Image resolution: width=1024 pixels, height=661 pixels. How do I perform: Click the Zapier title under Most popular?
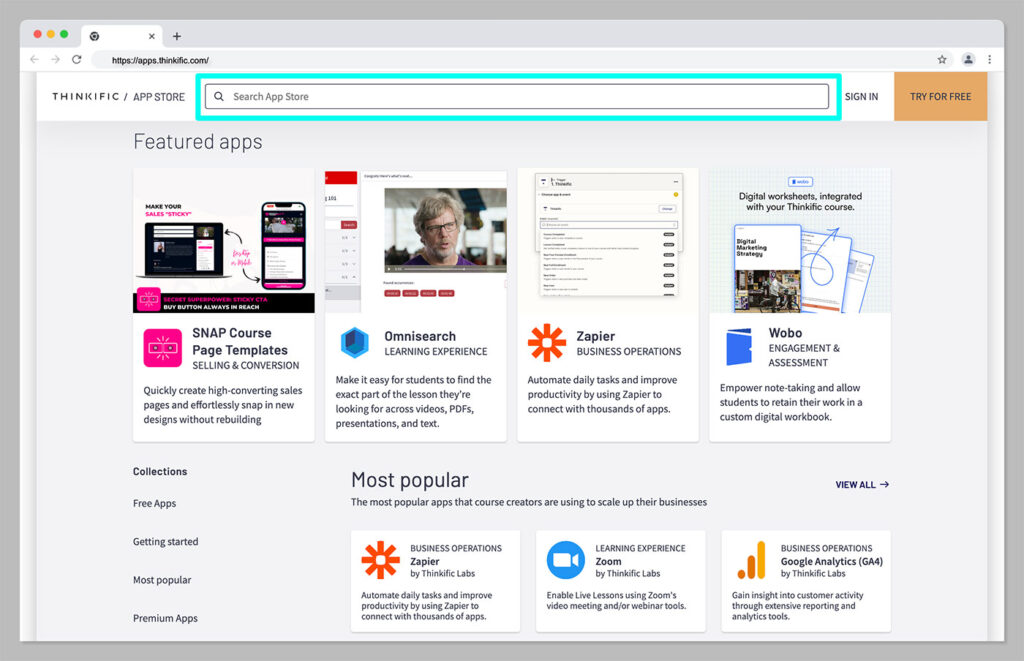pos(424,562)
